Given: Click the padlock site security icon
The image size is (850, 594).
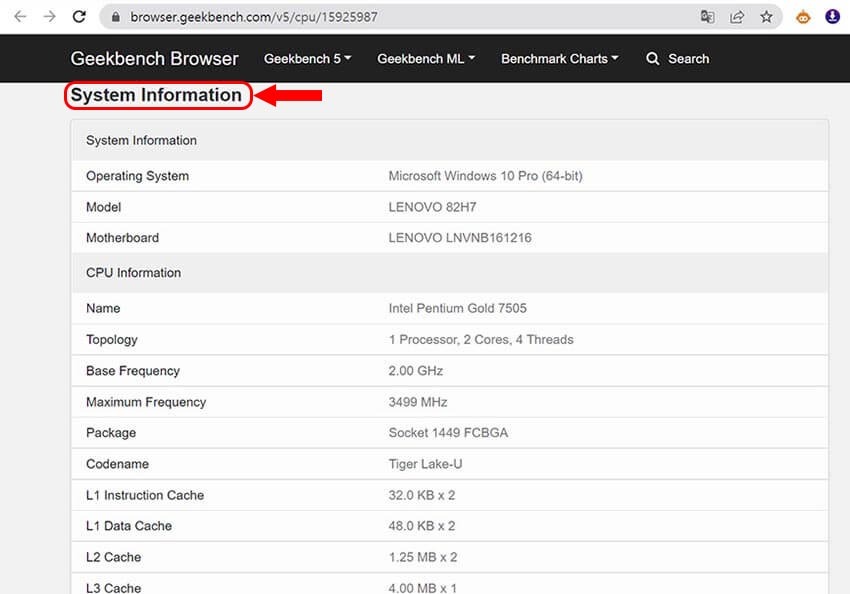Looking at the screenshot, I should 115,17.
